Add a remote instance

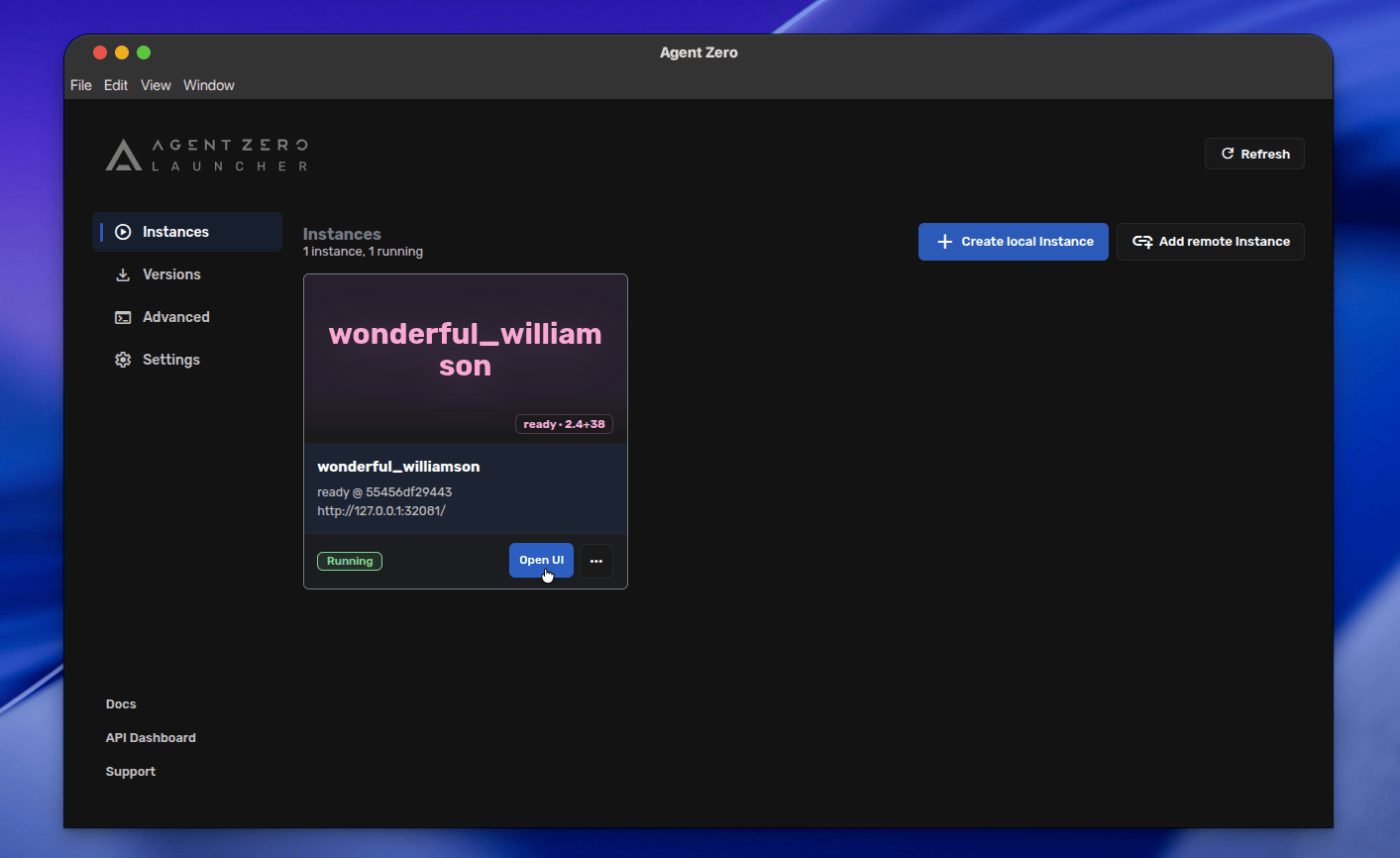click(1211, 242)
